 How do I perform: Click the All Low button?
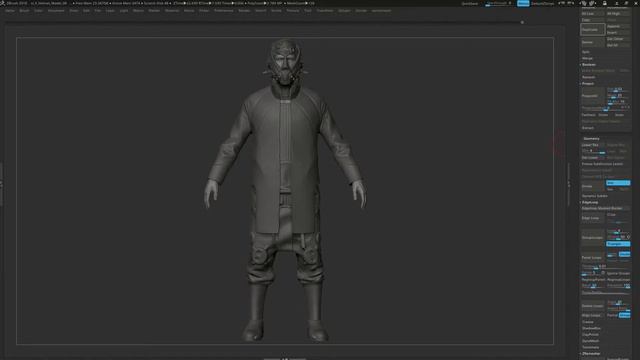click(592, 13)
